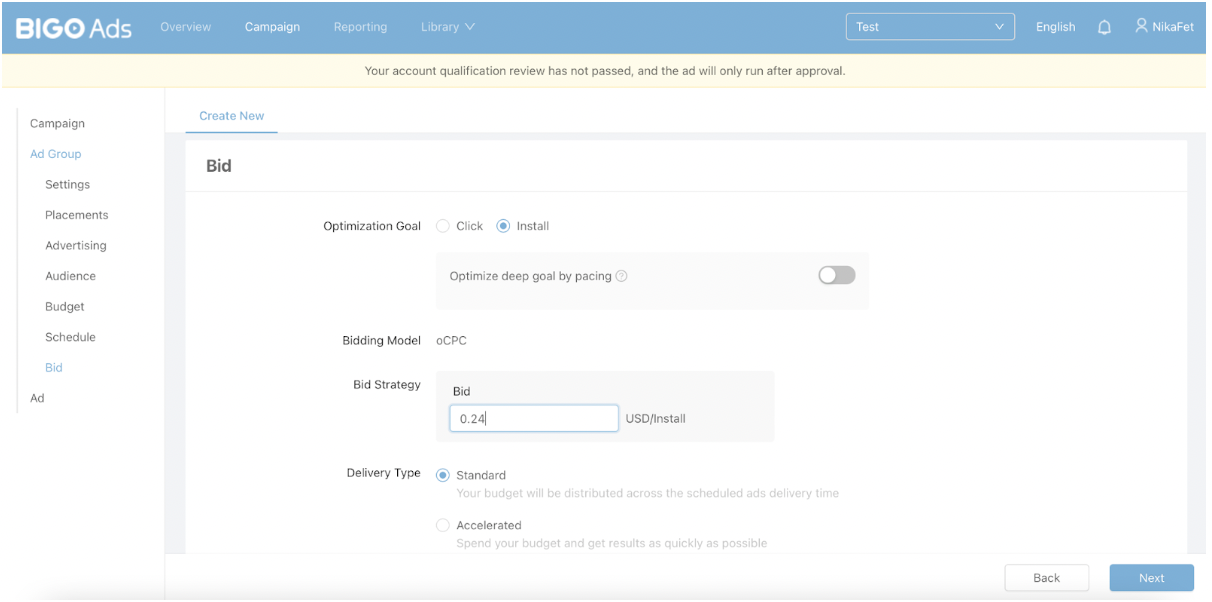
Task: Select the Install optimization goal
Action: click(503, 226)
